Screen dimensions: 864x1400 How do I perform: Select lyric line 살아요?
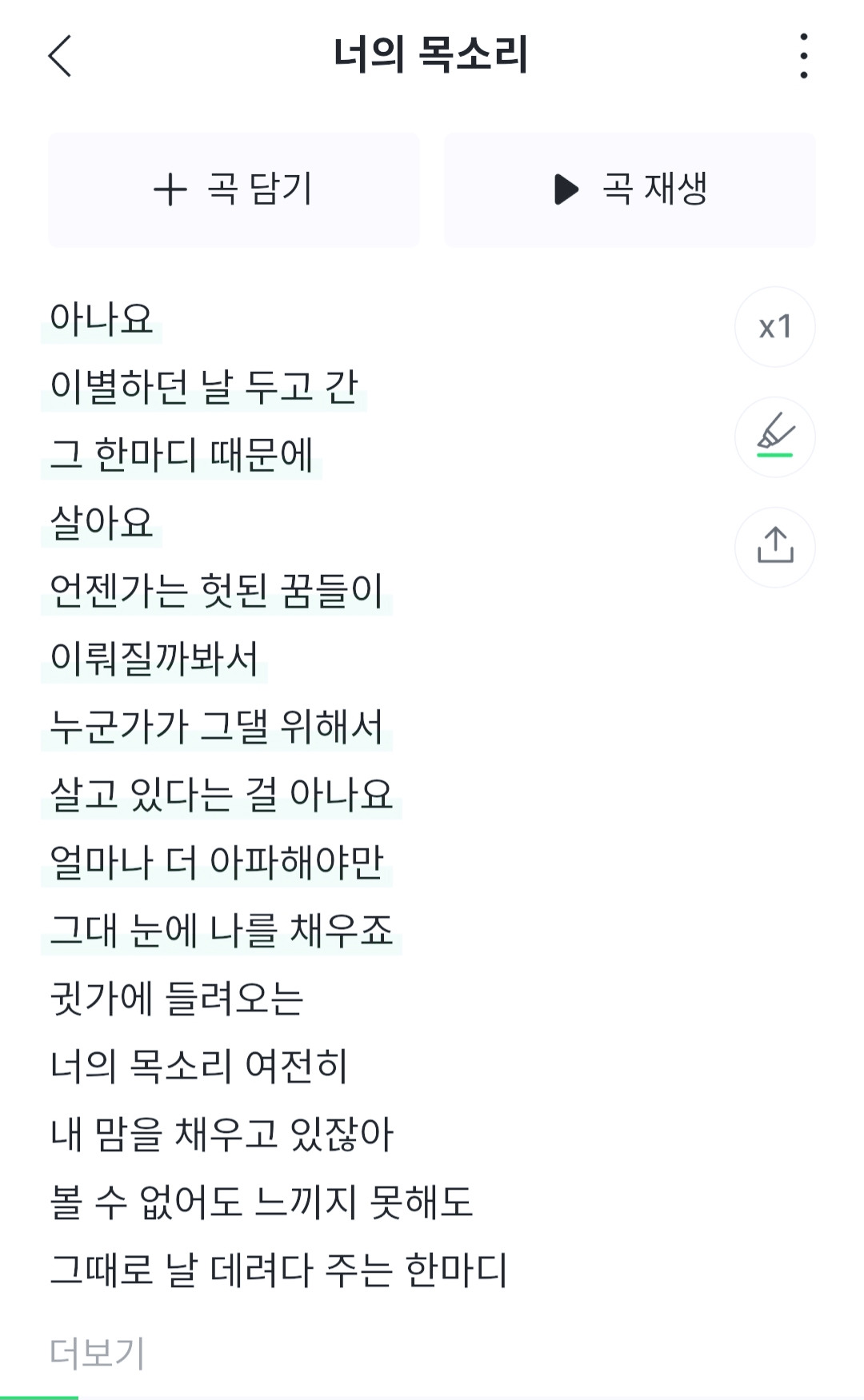pos(102,522)
